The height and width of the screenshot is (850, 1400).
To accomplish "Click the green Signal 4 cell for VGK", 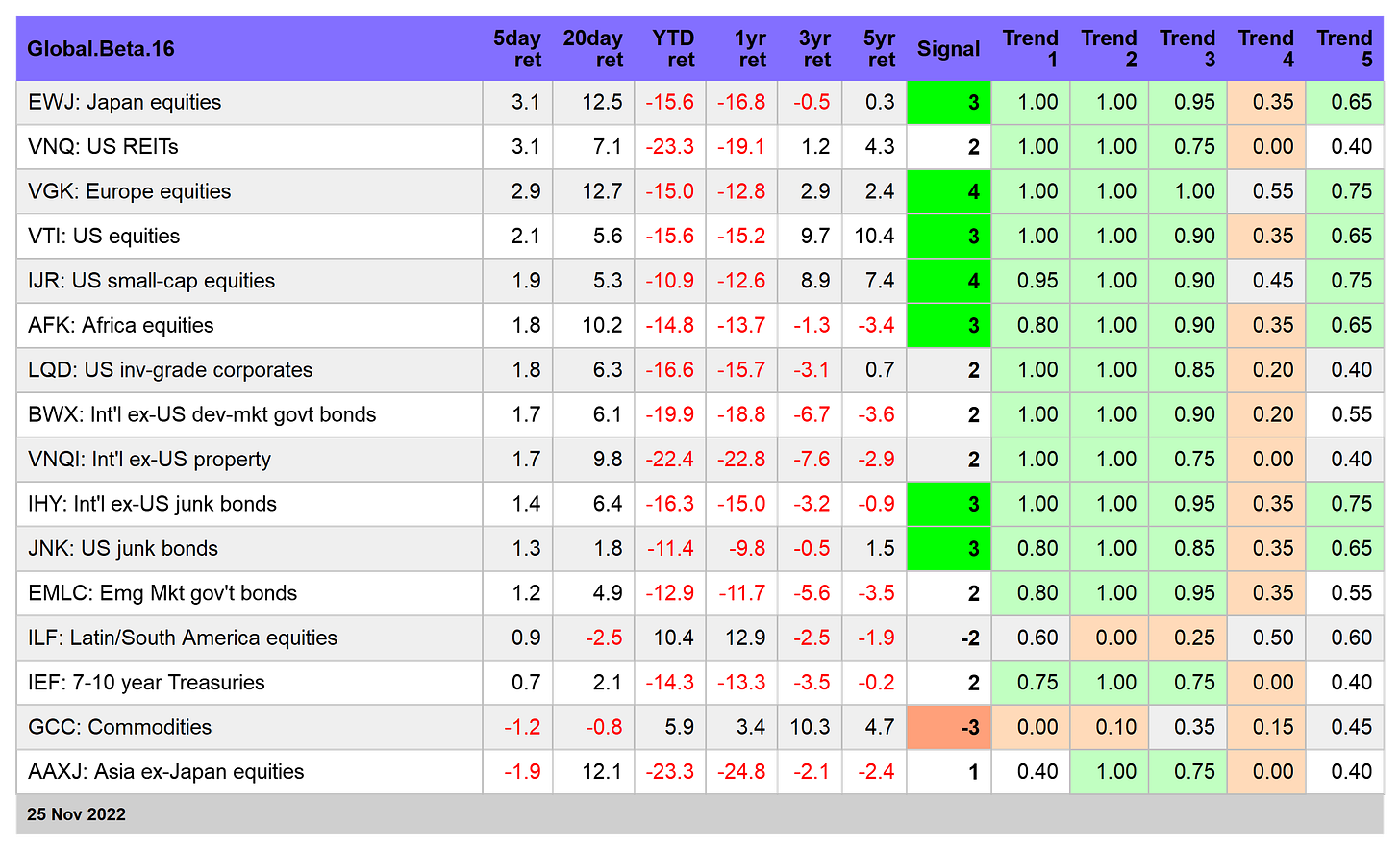I will pyautogui.click(x=949, y=191).
